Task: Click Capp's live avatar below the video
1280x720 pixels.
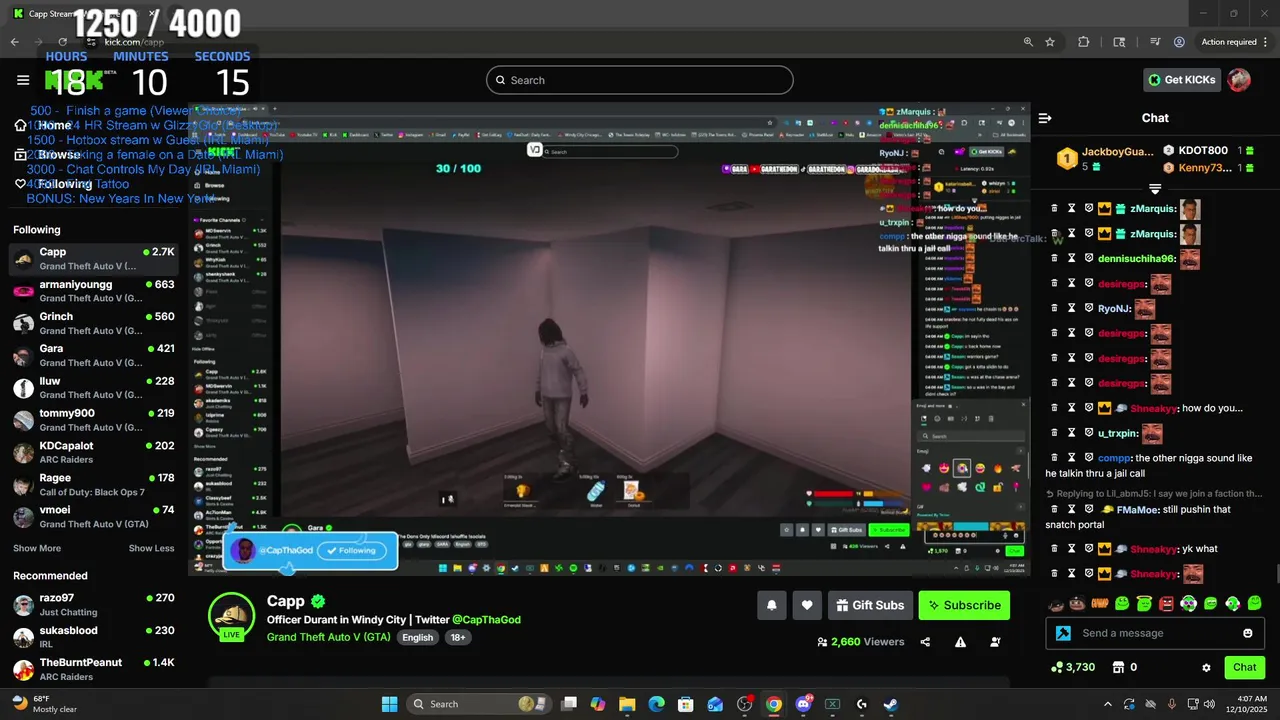Action: (x=231, y=616)
